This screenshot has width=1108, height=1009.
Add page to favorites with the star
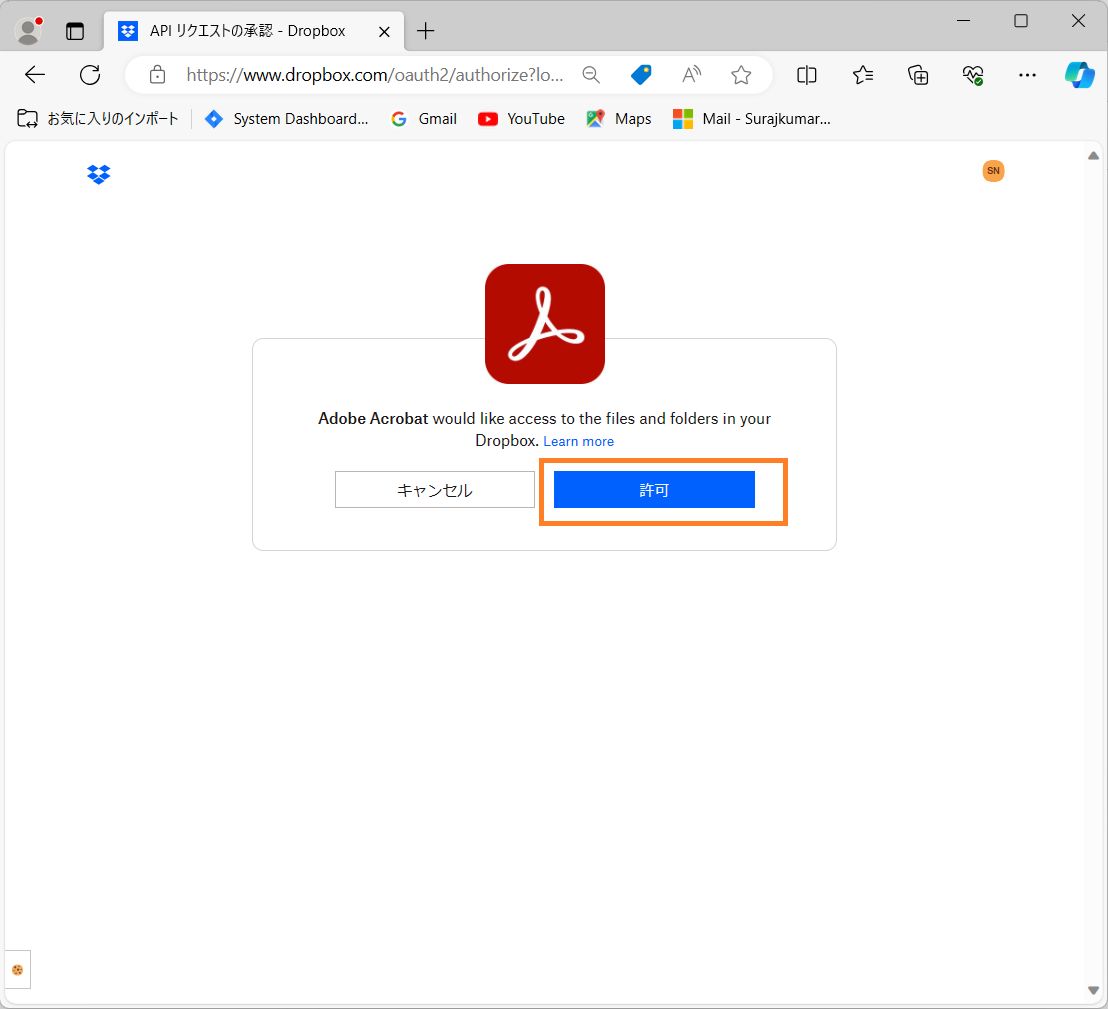pyautogui.click(x=741, y=75)
